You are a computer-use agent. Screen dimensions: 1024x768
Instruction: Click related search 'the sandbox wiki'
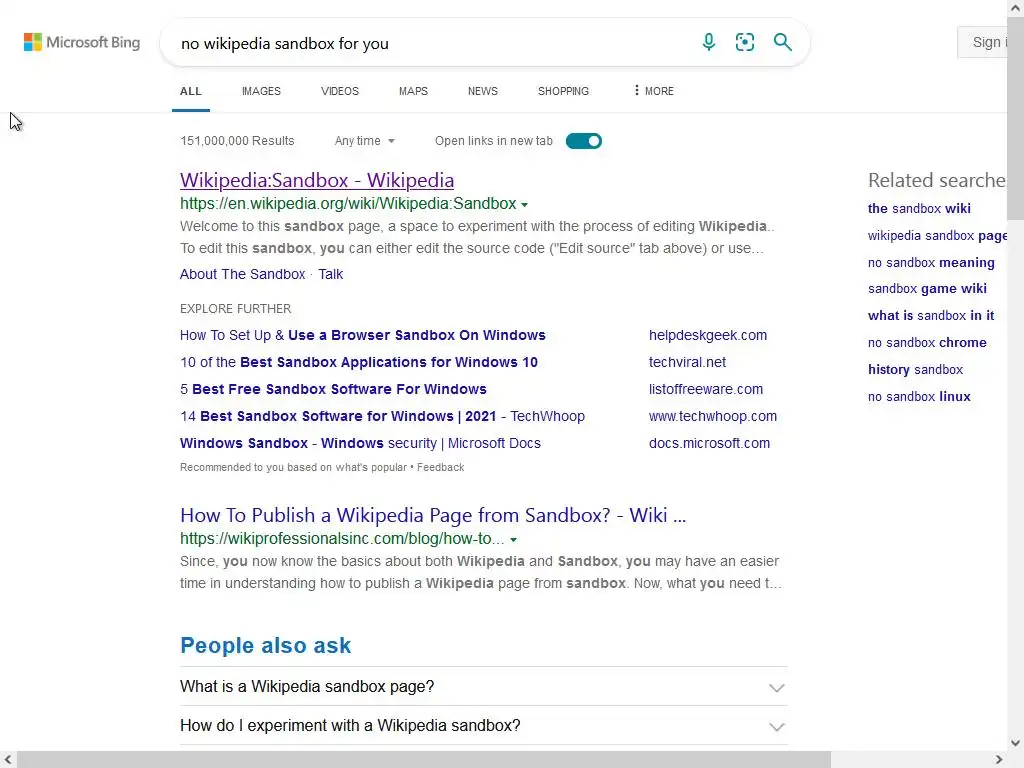(x=919, y=208)
